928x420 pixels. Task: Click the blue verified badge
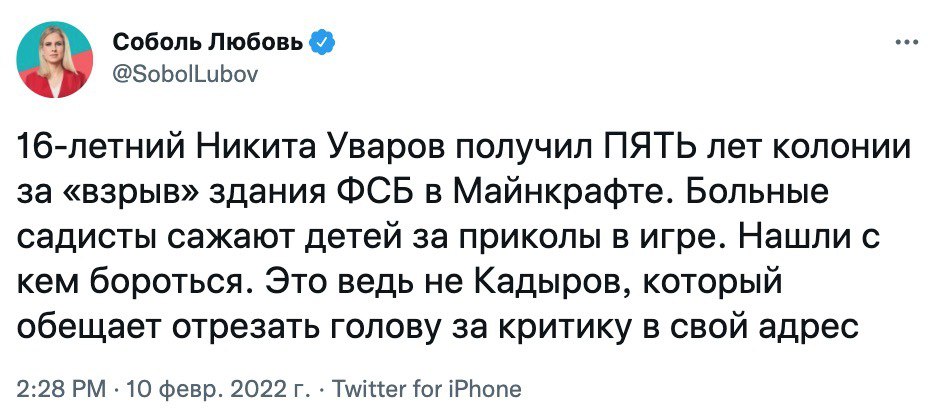point(322,43)
